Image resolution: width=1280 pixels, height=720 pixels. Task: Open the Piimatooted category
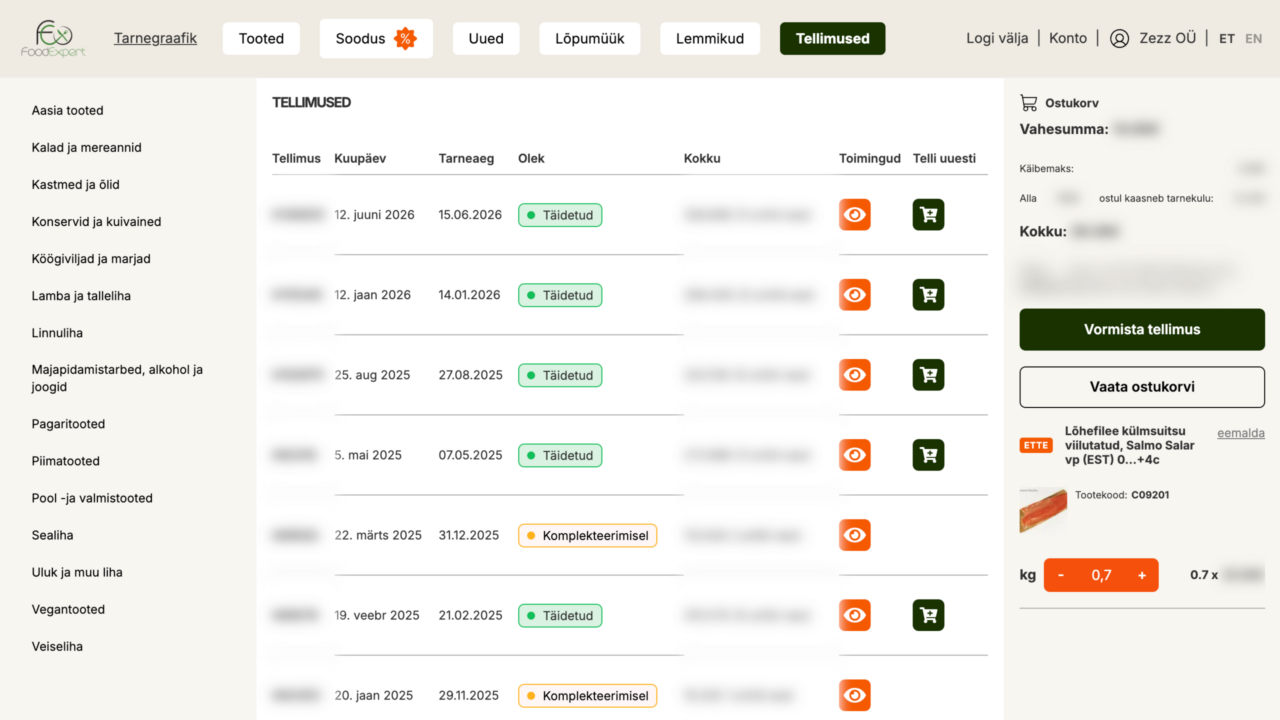[x=66, y=461]
